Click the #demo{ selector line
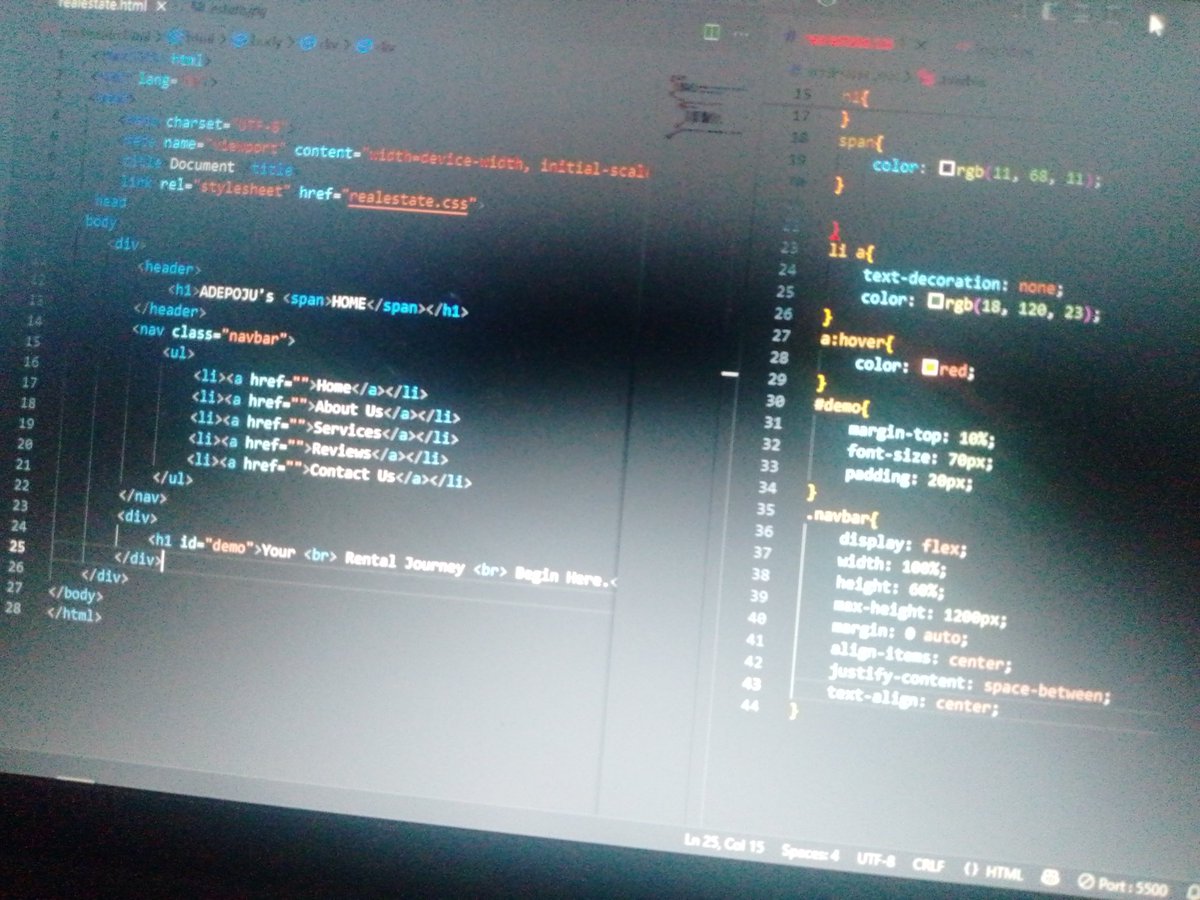The image size is (1200, 900). pos(842,406)
